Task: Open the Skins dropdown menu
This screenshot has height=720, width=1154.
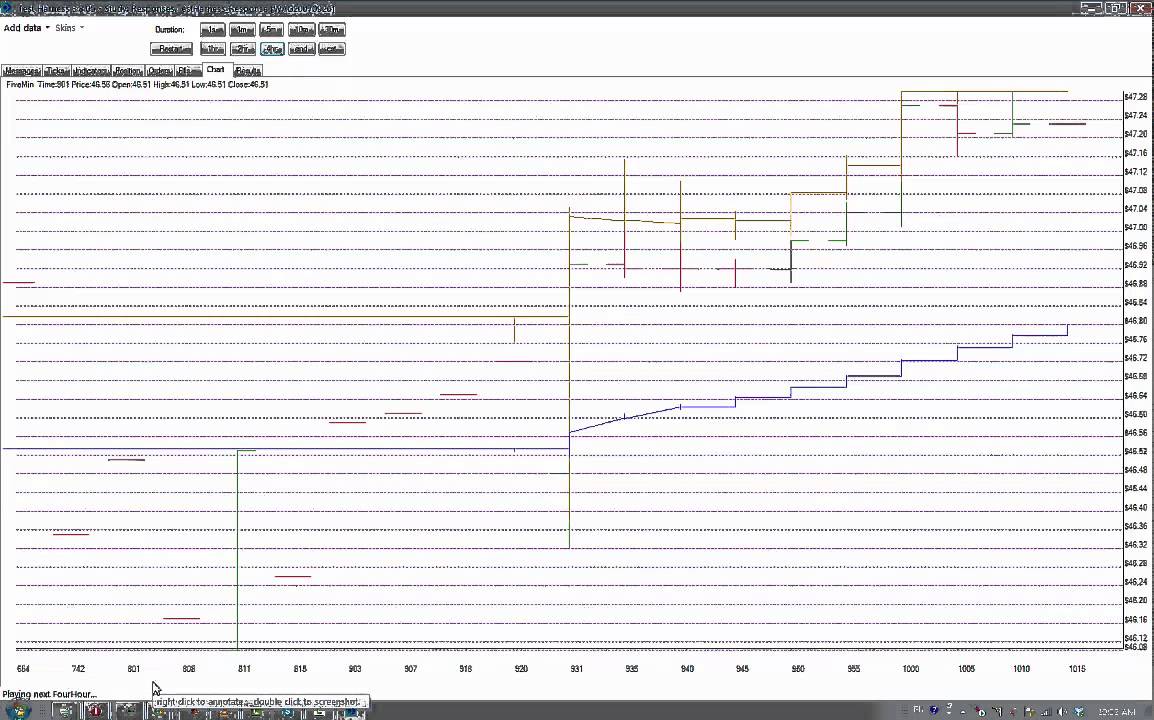Action: (x=70, y=28)
